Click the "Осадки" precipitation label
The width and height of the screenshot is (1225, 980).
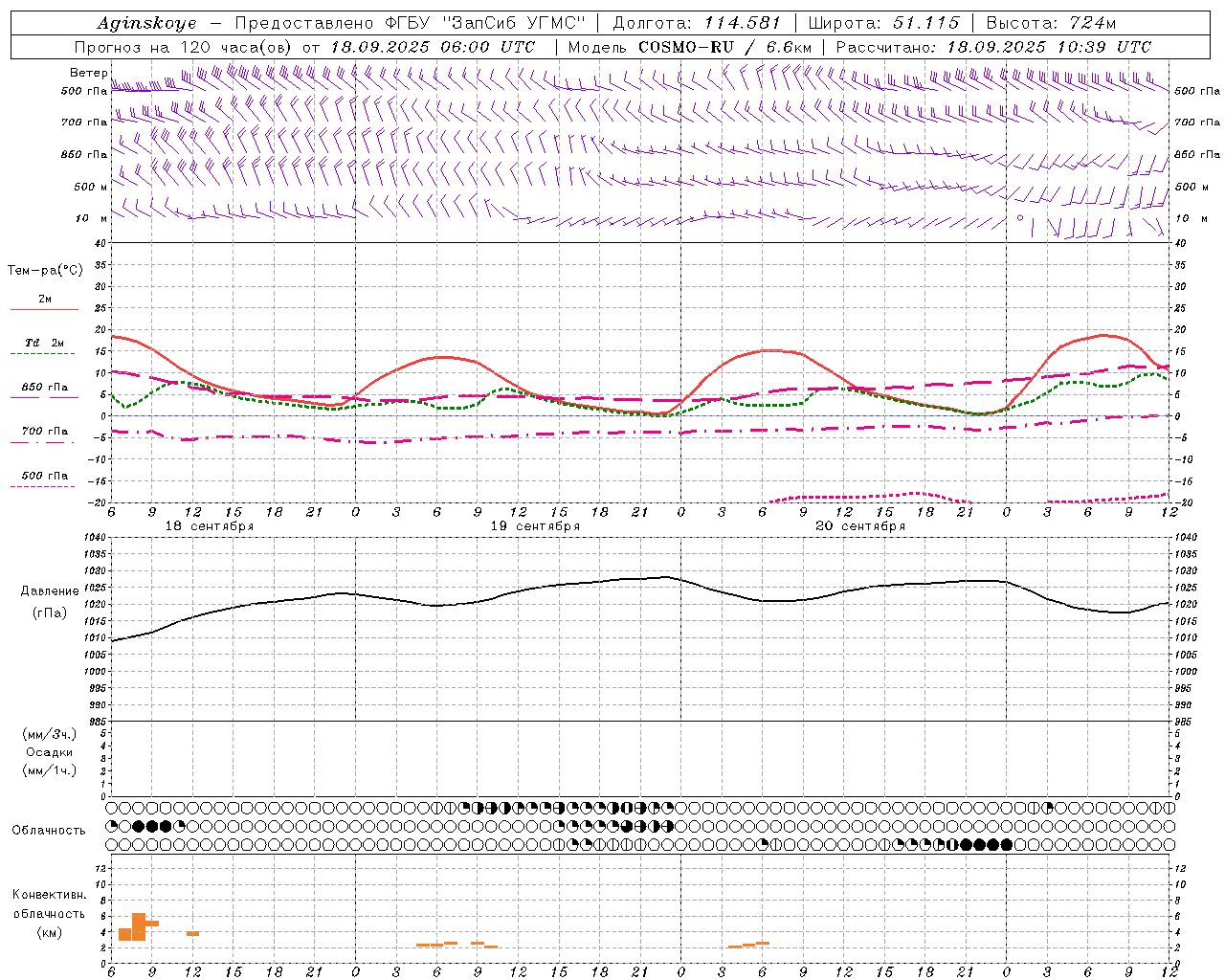point(50,752)
